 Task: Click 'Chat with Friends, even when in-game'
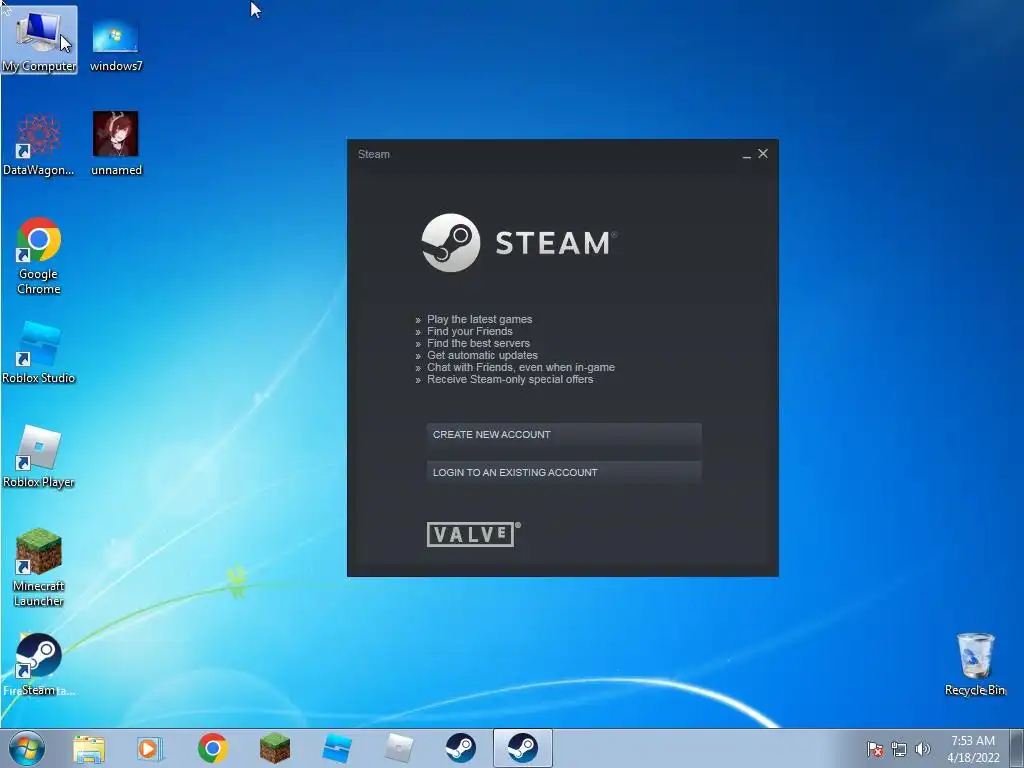pyautogui.click(x=520, y=367)
